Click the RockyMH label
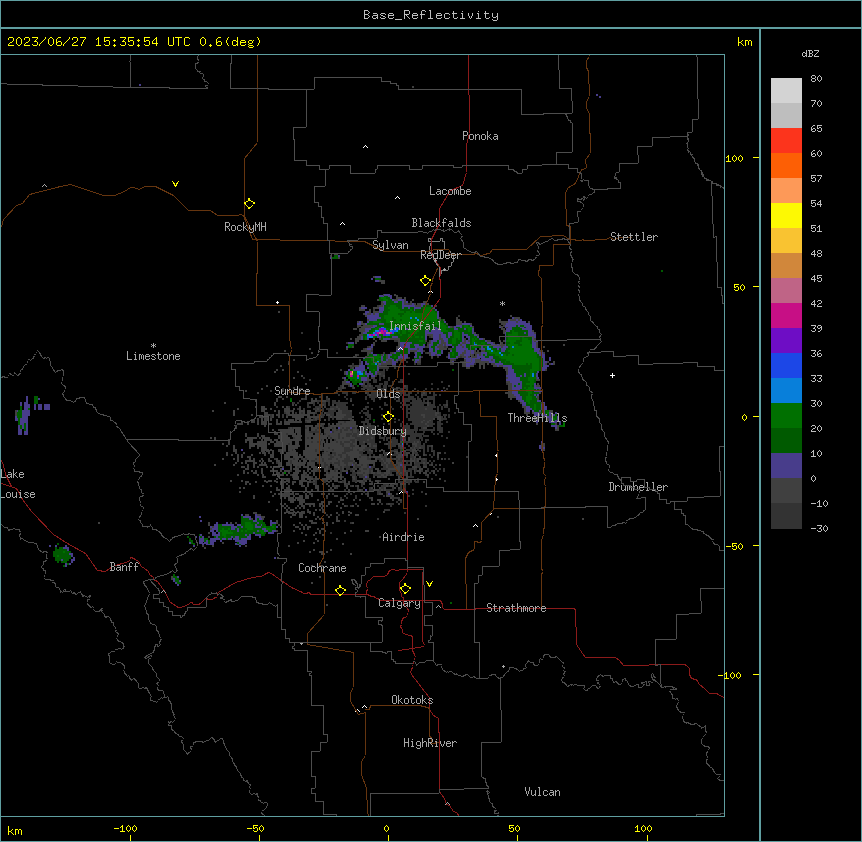 click(x=245, y=227)
